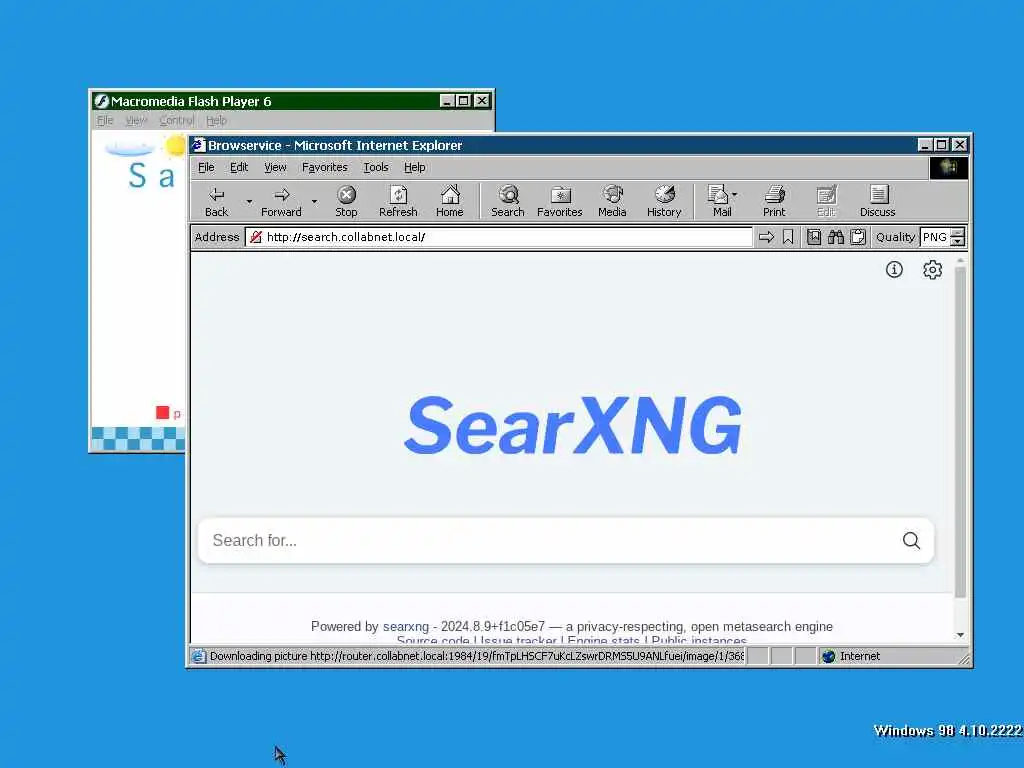1024x768 pixels.
Task: Click the SearXNG logo
Action: tap(573, 425)
